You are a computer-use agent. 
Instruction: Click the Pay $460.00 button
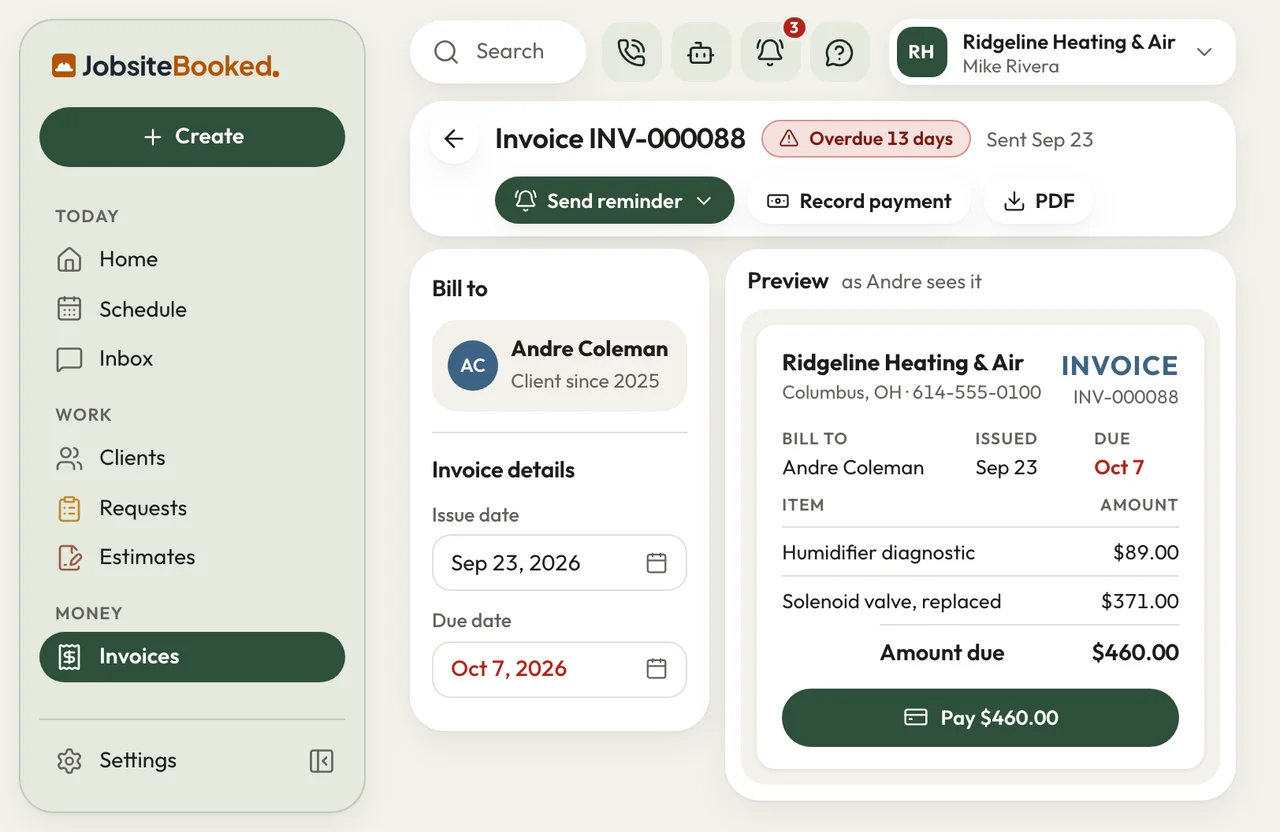tap(980, 718)
